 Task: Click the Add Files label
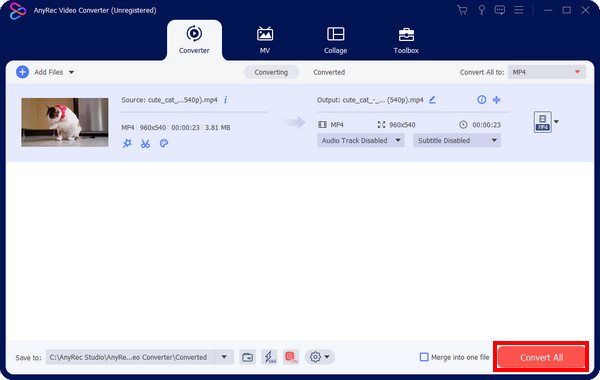tap(49, 72)
